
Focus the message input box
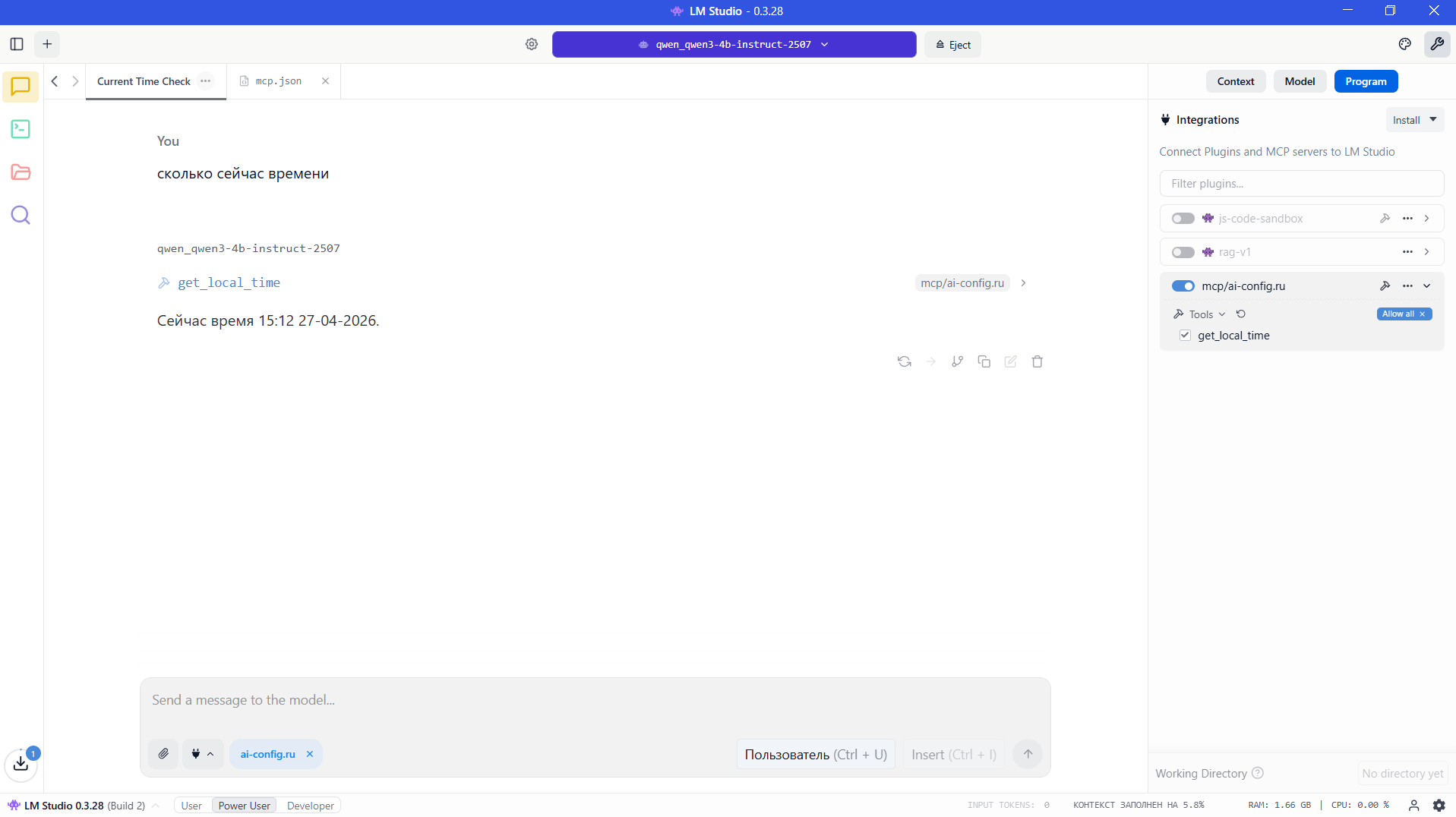pos(595,700)
